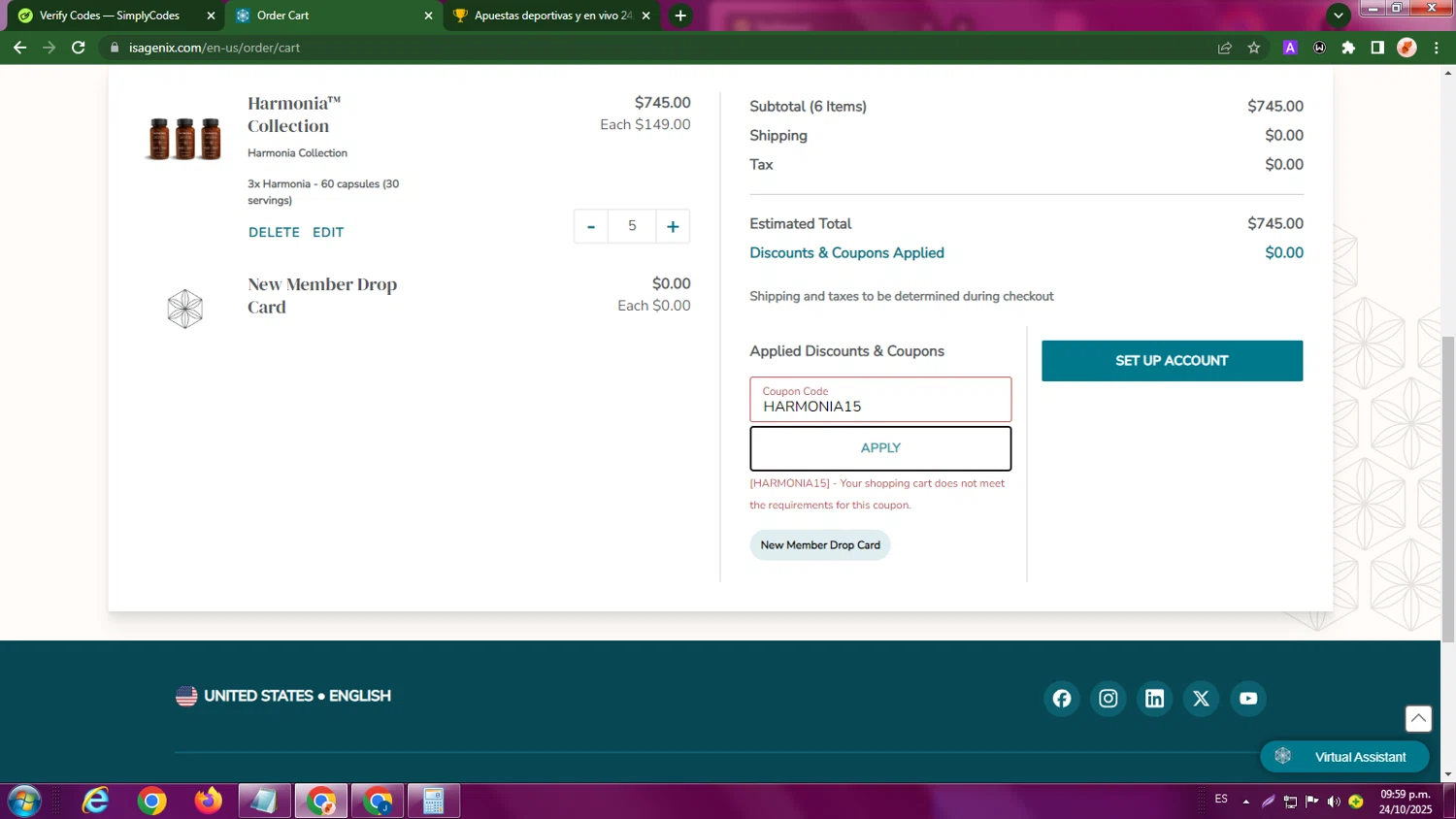Edit the Harmonia Collection item

click(328, 232)
